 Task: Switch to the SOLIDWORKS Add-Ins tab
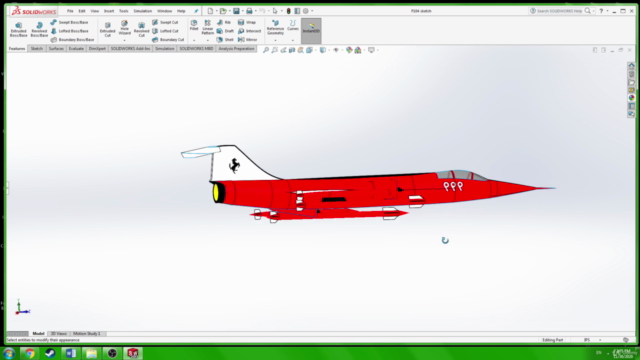[x=131, y=49]
